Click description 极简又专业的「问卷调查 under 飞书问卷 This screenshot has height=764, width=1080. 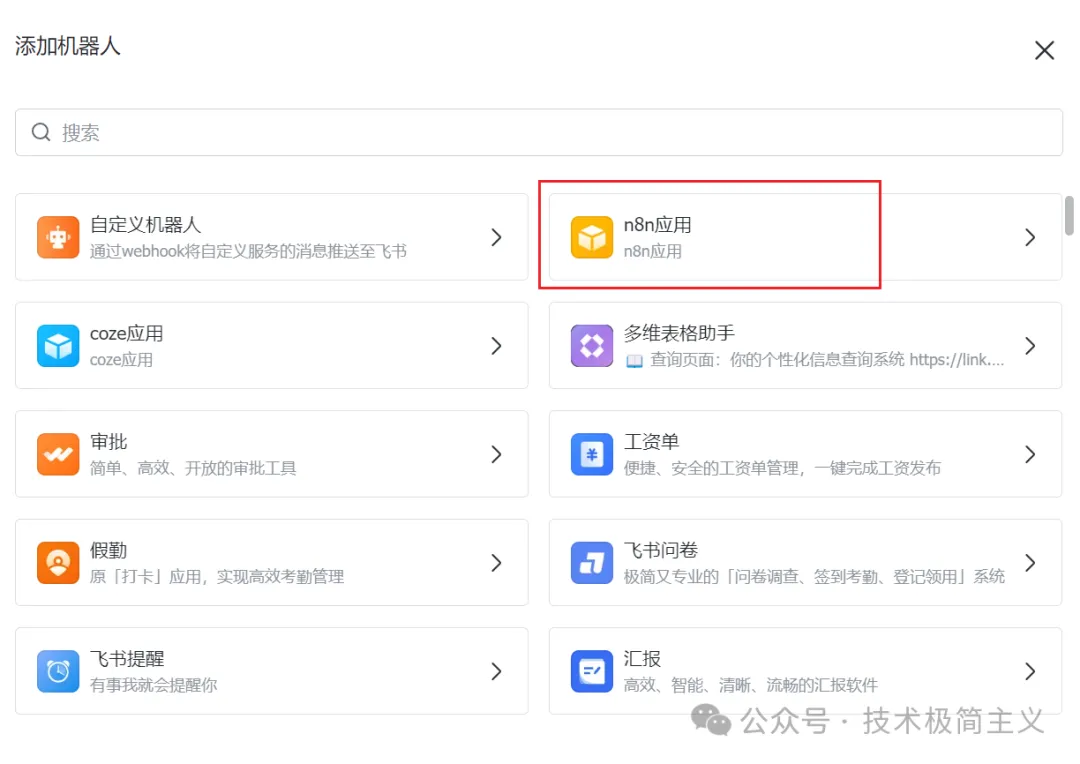(814, 577)
